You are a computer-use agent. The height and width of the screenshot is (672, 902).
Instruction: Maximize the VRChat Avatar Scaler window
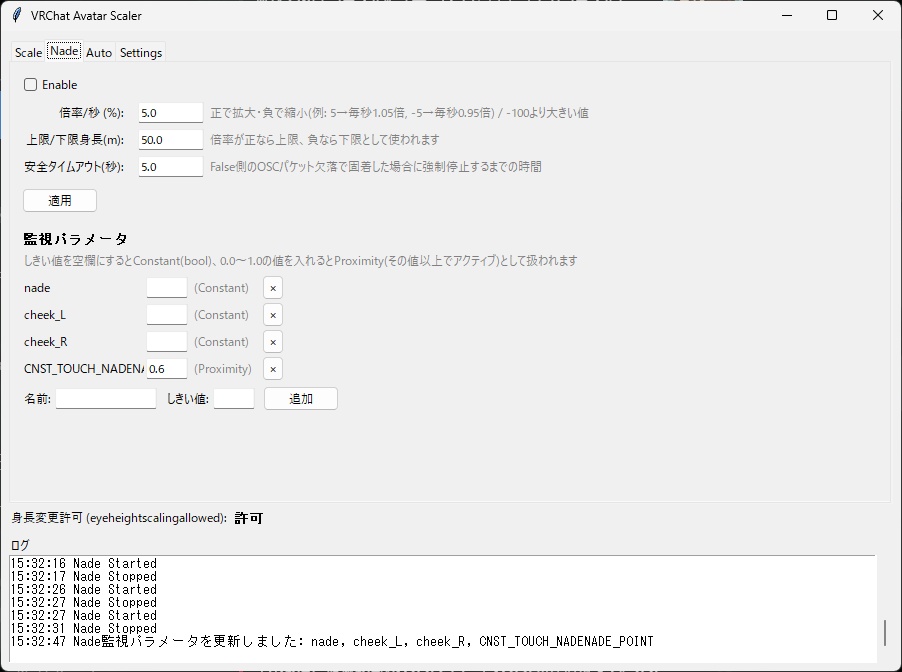click(x=832, y=15)
